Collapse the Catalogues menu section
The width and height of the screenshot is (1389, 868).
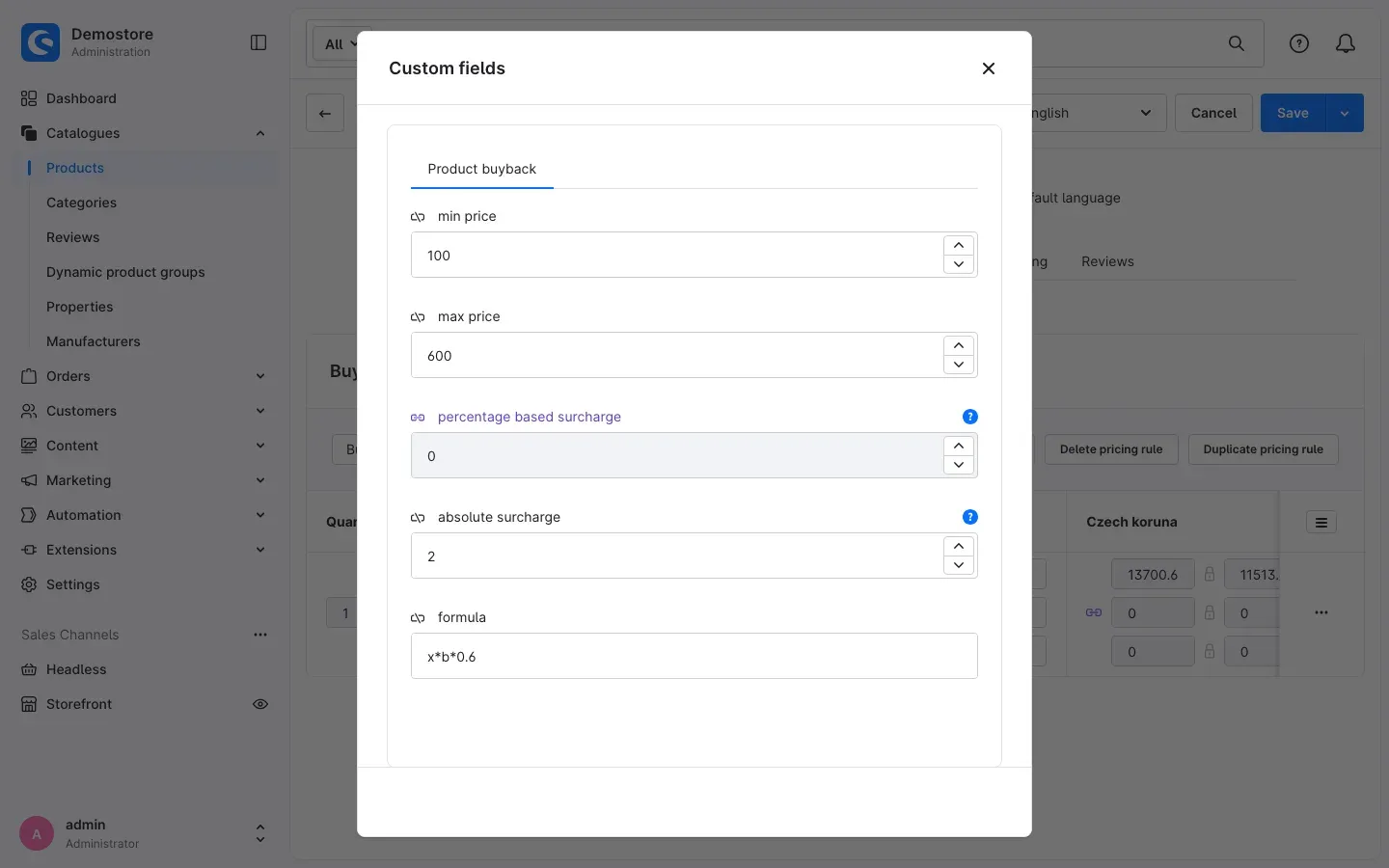point(260,133)
